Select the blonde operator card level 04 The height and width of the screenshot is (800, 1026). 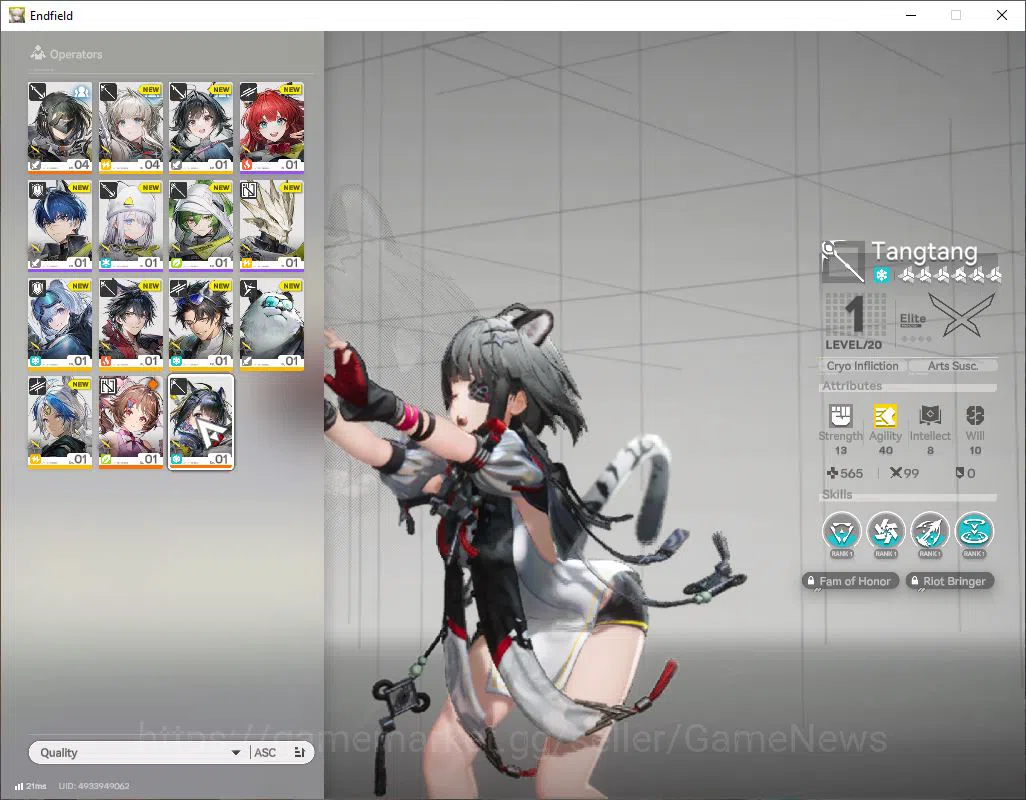[x=130, y=127]
